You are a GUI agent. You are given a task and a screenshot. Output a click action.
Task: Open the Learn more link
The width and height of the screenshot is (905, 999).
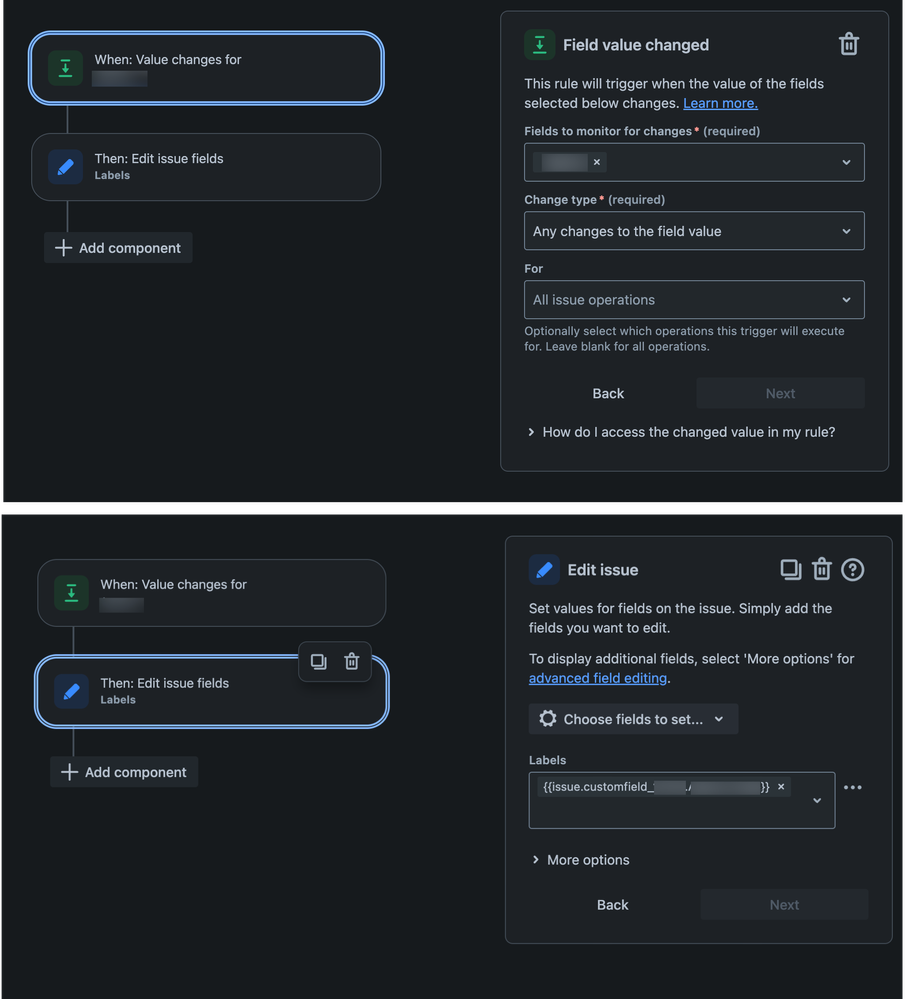tap(720, 102)
